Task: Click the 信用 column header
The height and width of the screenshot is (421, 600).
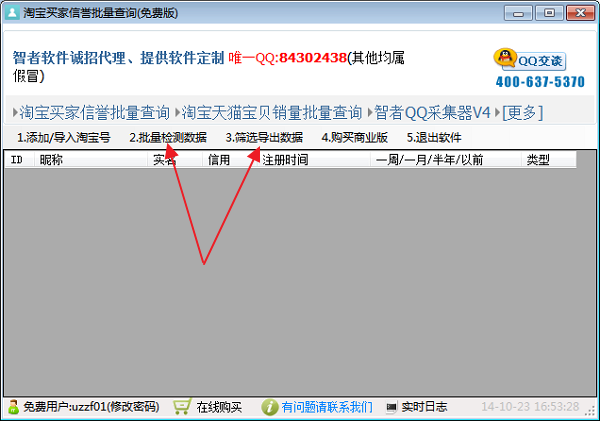Action: point(230,160)
